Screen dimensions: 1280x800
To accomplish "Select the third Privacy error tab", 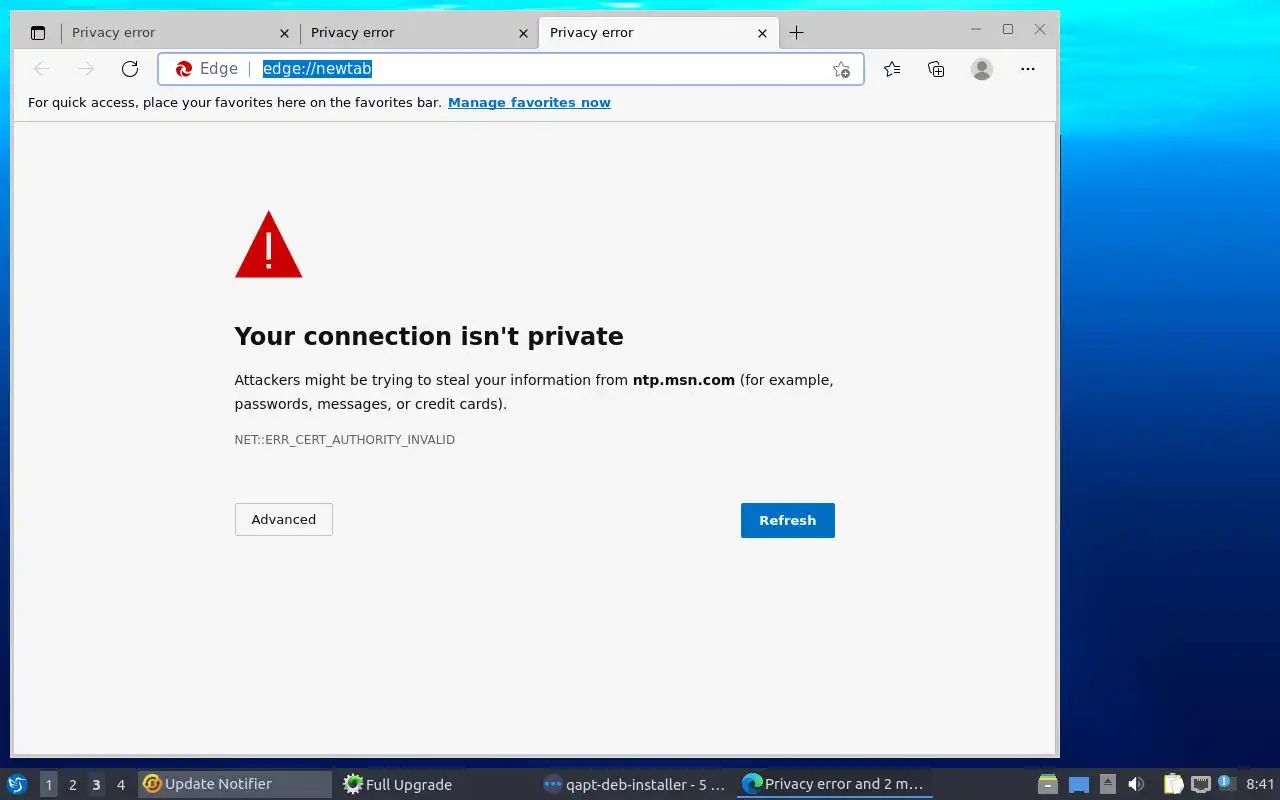I will tap(658, 33).
